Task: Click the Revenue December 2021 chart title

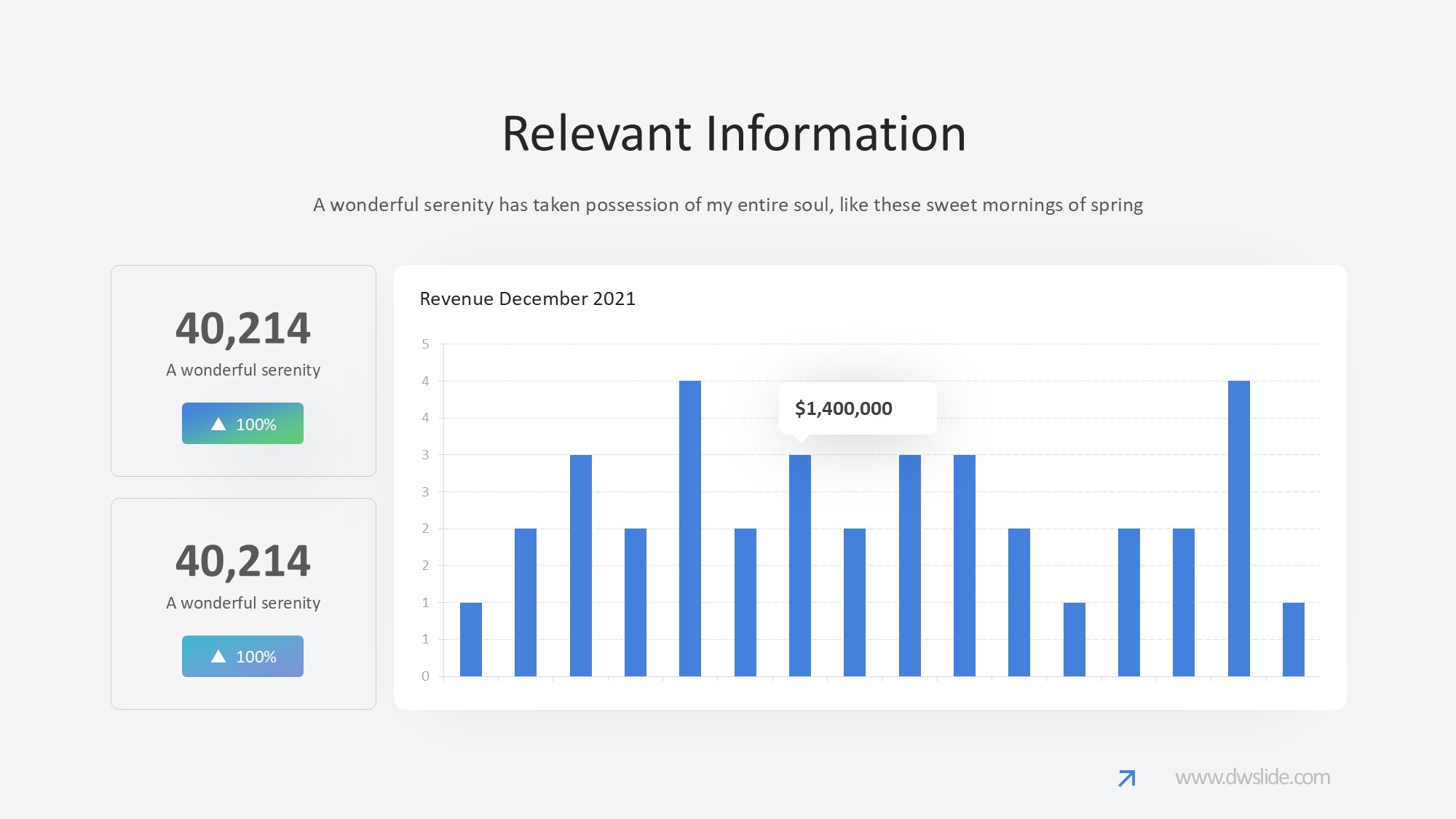Action: coord(527,298)
